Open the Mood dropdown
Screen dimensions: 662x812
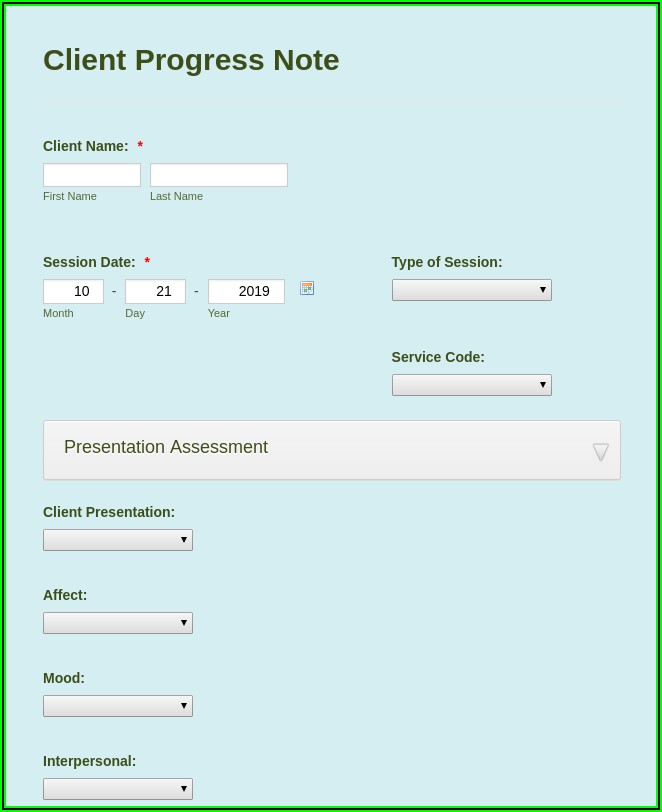(118, 706)
